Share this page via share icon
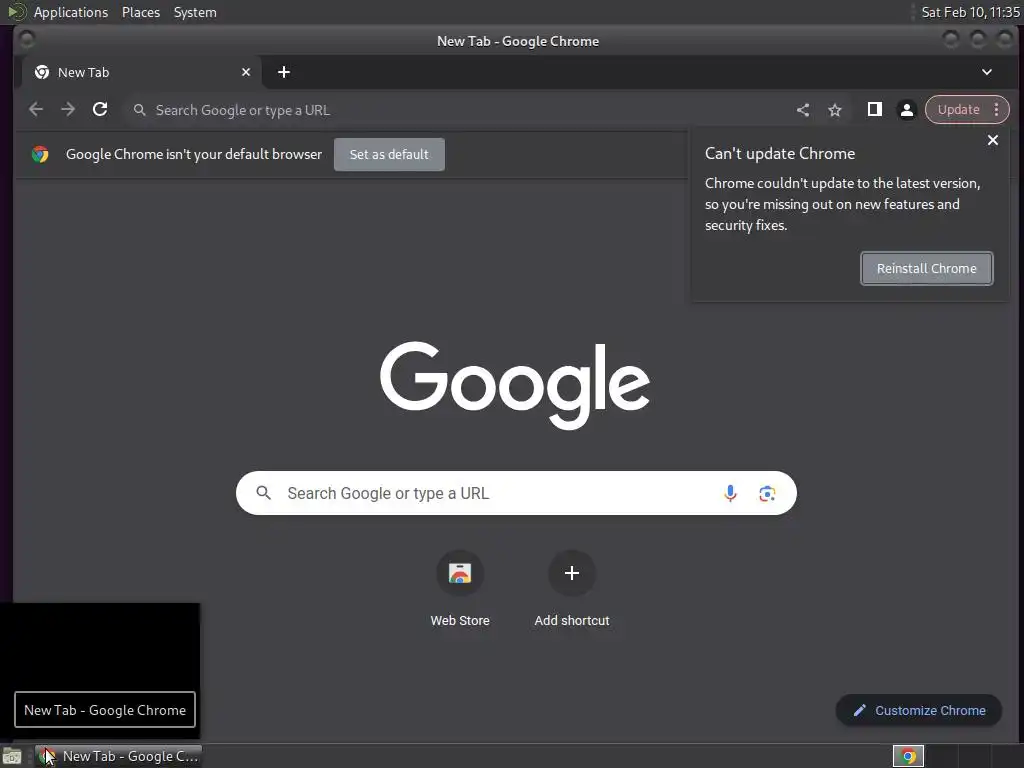 (803, 110)
